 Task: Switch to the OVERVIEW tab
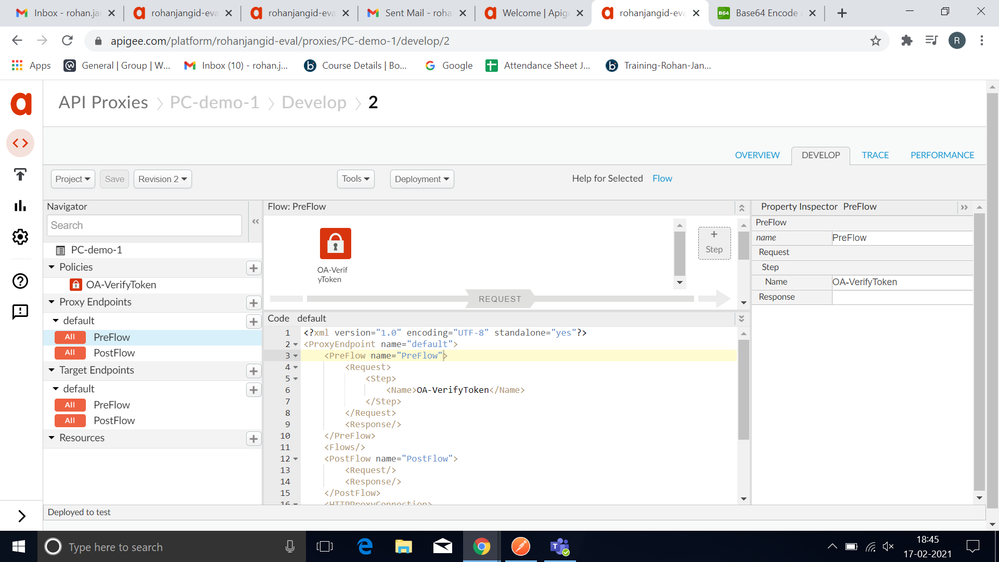tap(757, 155)
